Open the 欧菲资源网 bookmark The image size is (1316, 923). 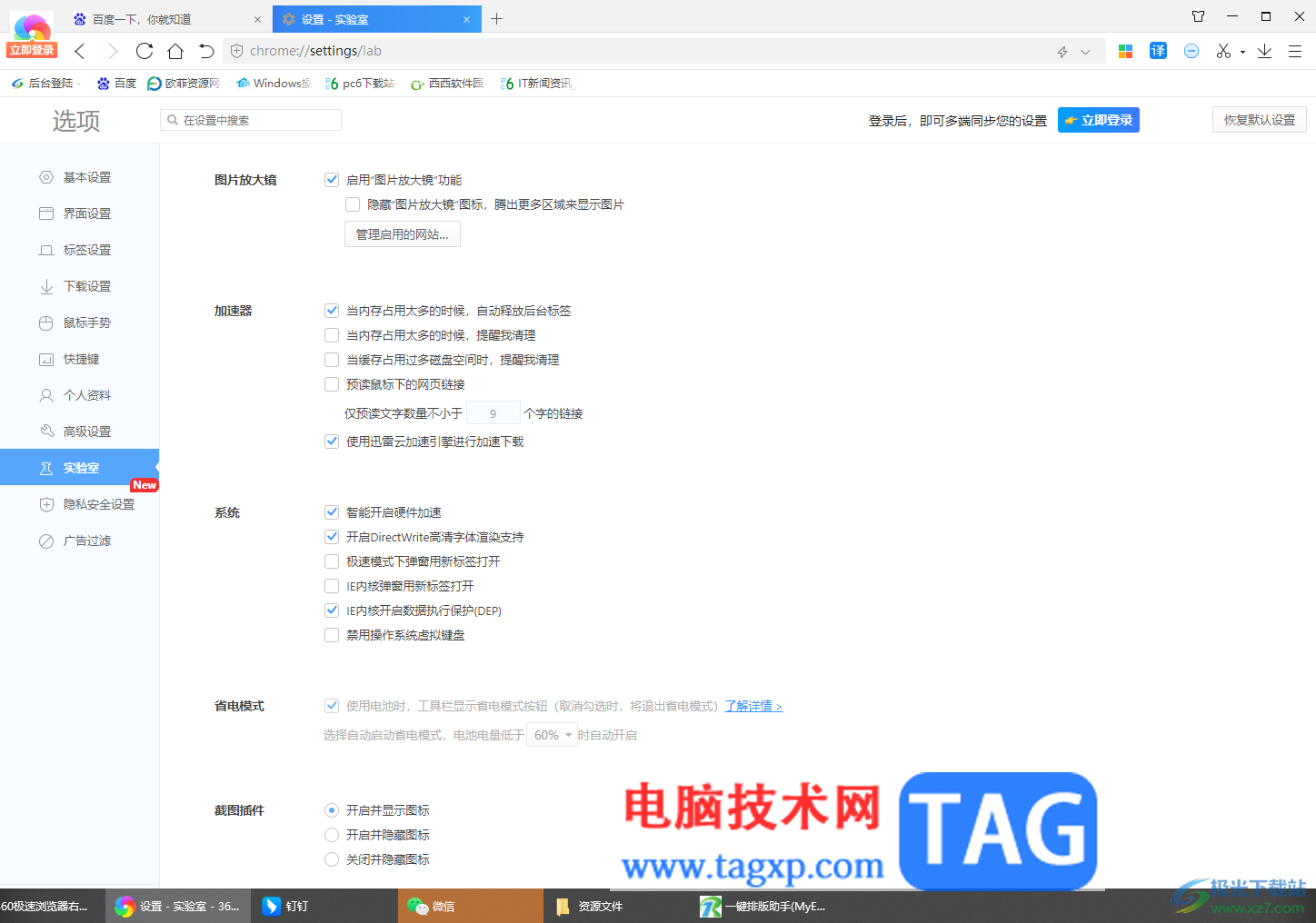pyautogui.click(x=184, y=84)
